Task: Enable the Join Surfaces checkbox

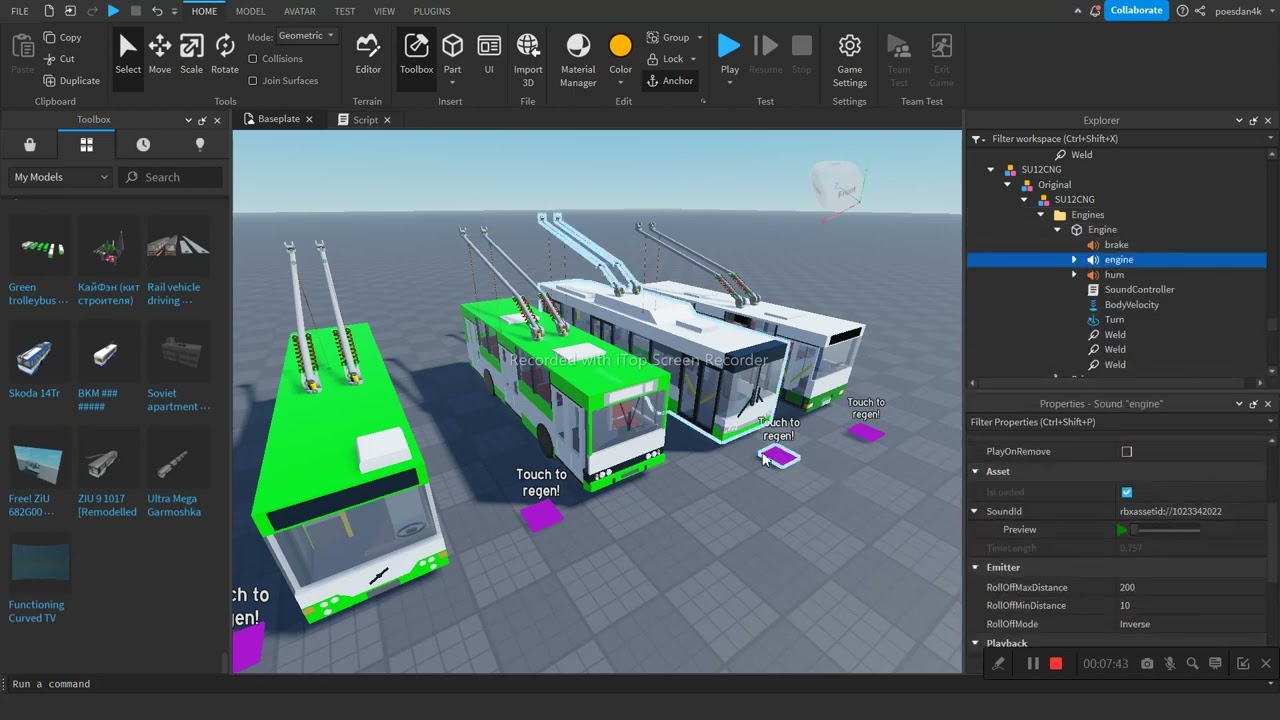Action: pyautogui.click(x=253, y=81)
